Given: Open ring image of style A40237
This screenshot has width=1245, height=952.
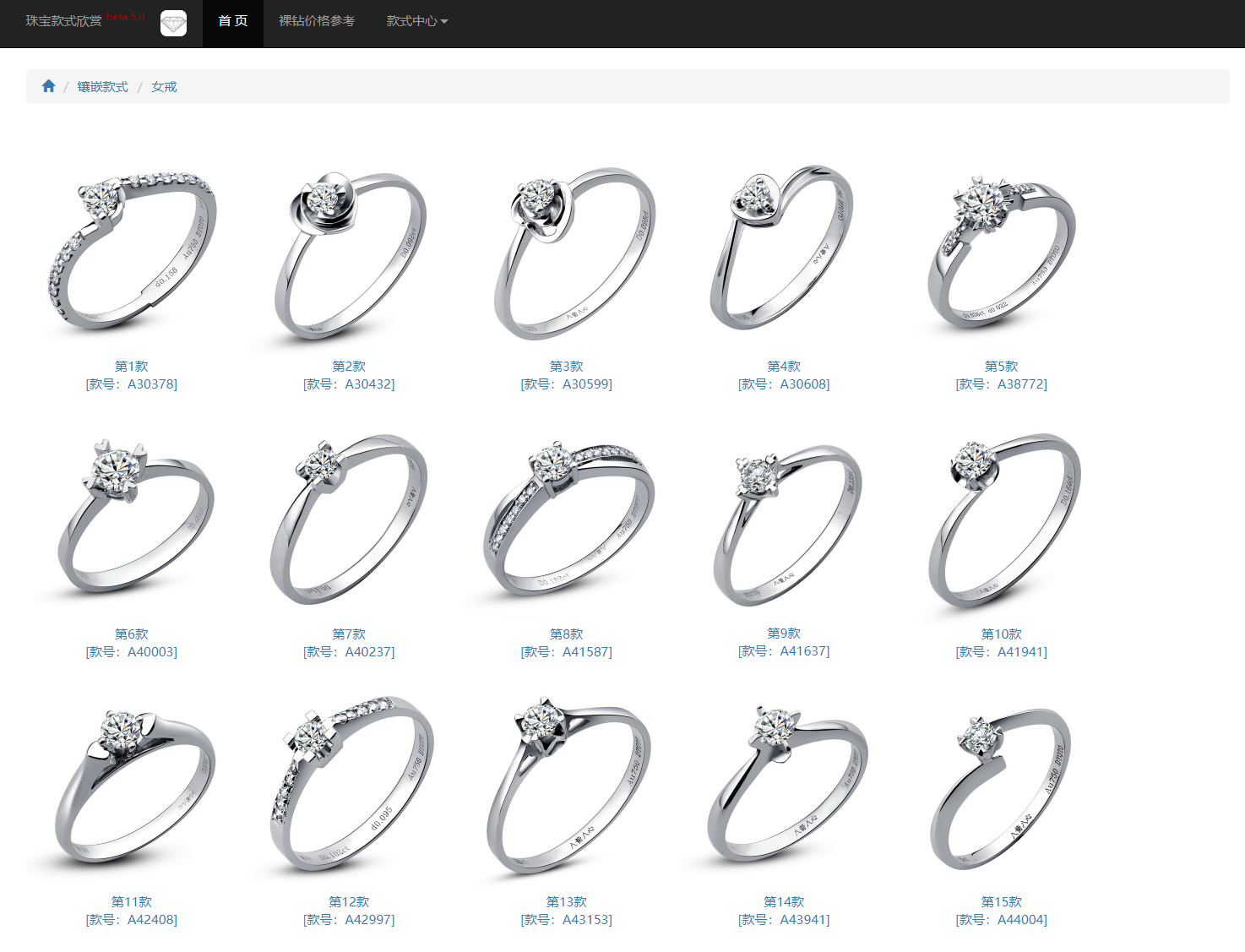Looking at the screenshot, I should 349,519.
